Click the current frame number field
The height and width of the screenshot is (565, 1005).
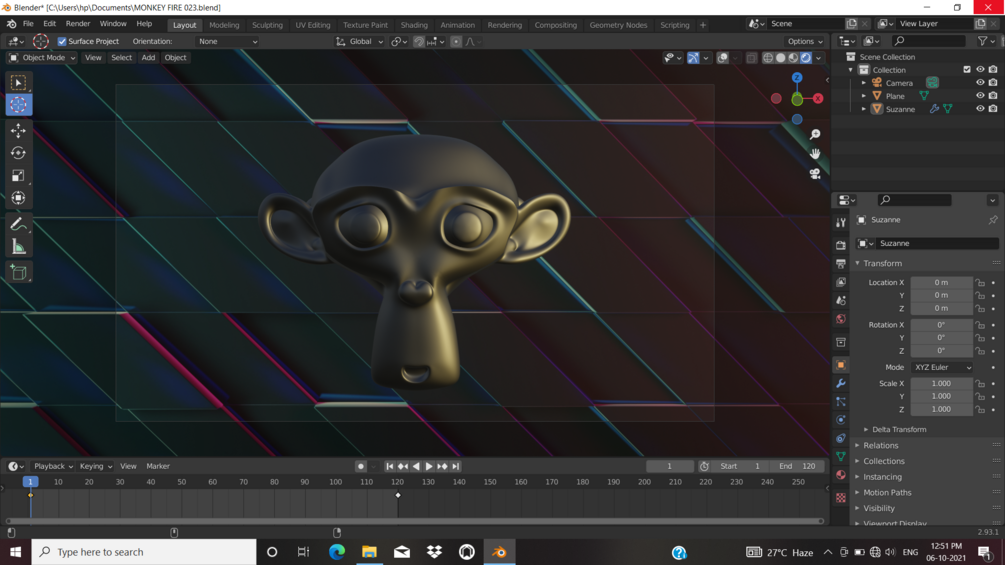point(670,466)
